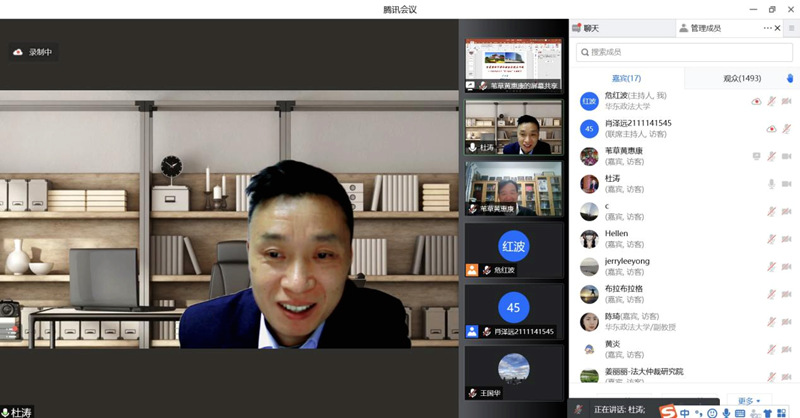Screen dimensions: 800x418
Task: Click the IME emoji smiley icon
Action: click(x=711, y=411)
